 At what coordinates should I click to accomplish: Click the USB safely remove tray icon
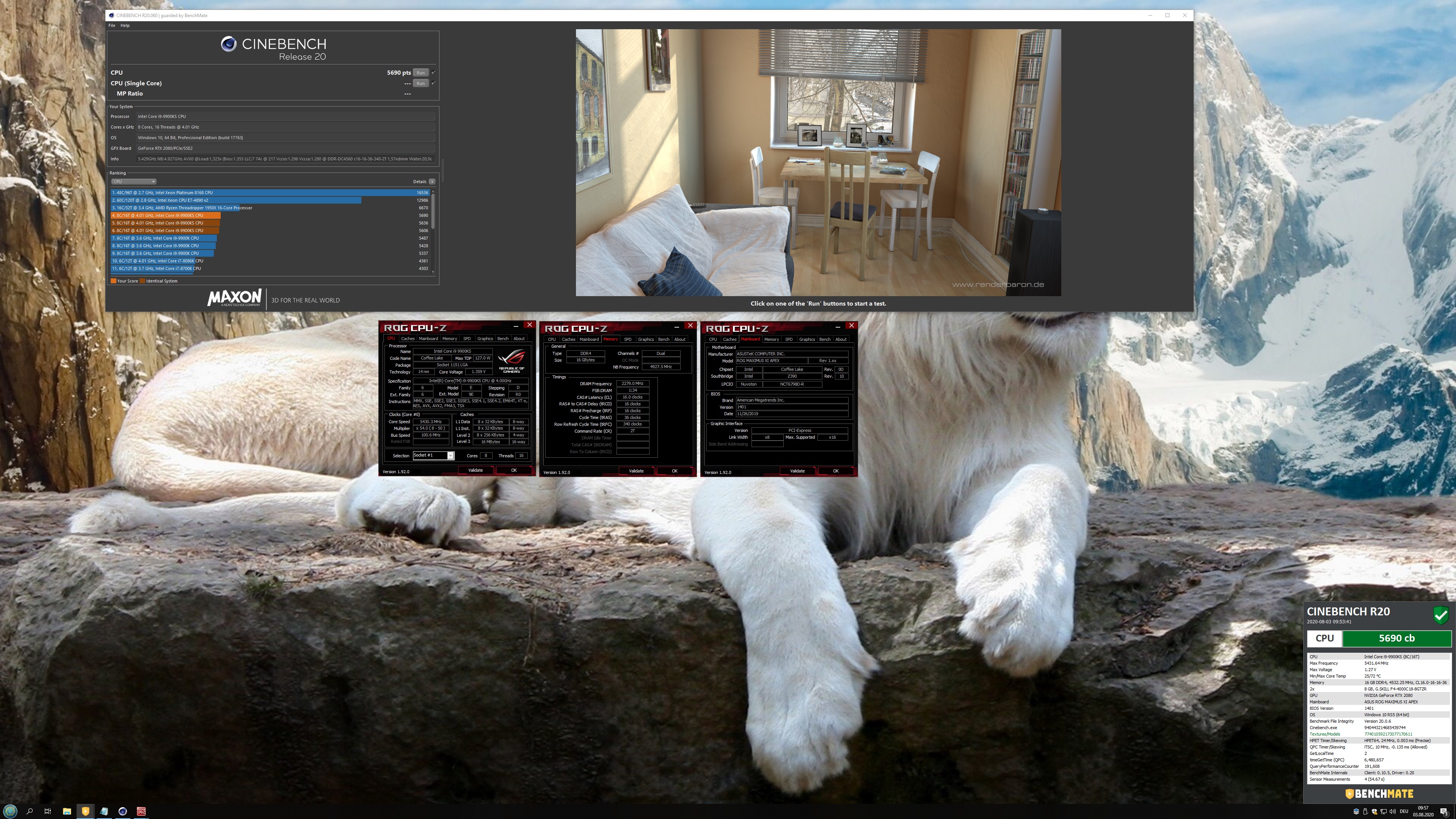[1365, 812]
